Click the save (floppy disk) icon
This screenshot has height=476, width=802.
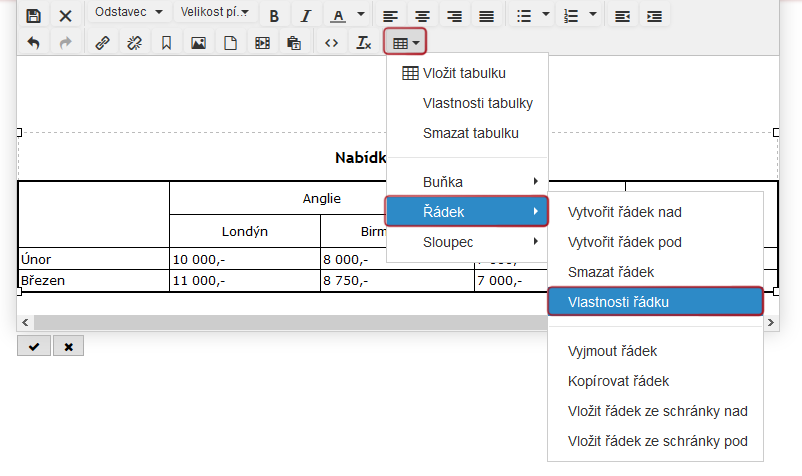click(x=33, y=16)
